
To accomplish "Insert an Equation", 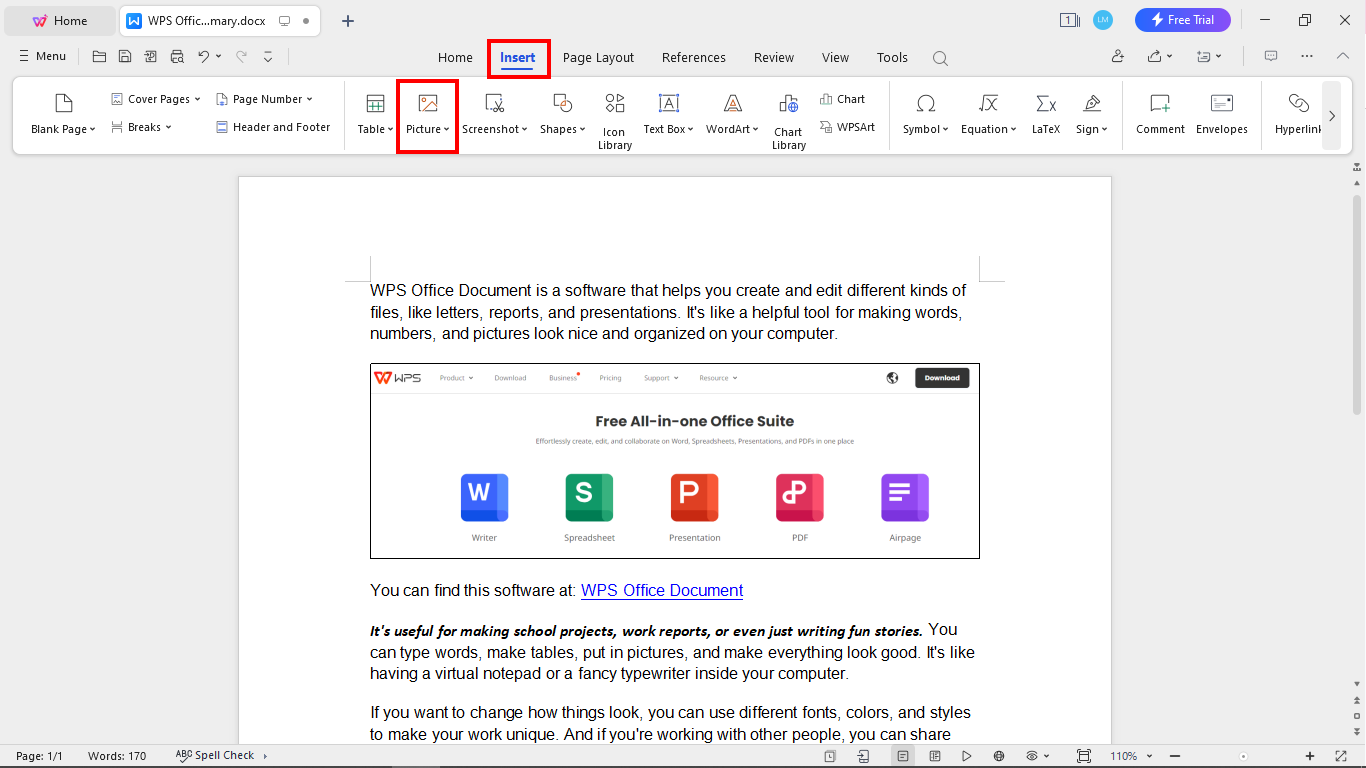I will coord(986,113).
